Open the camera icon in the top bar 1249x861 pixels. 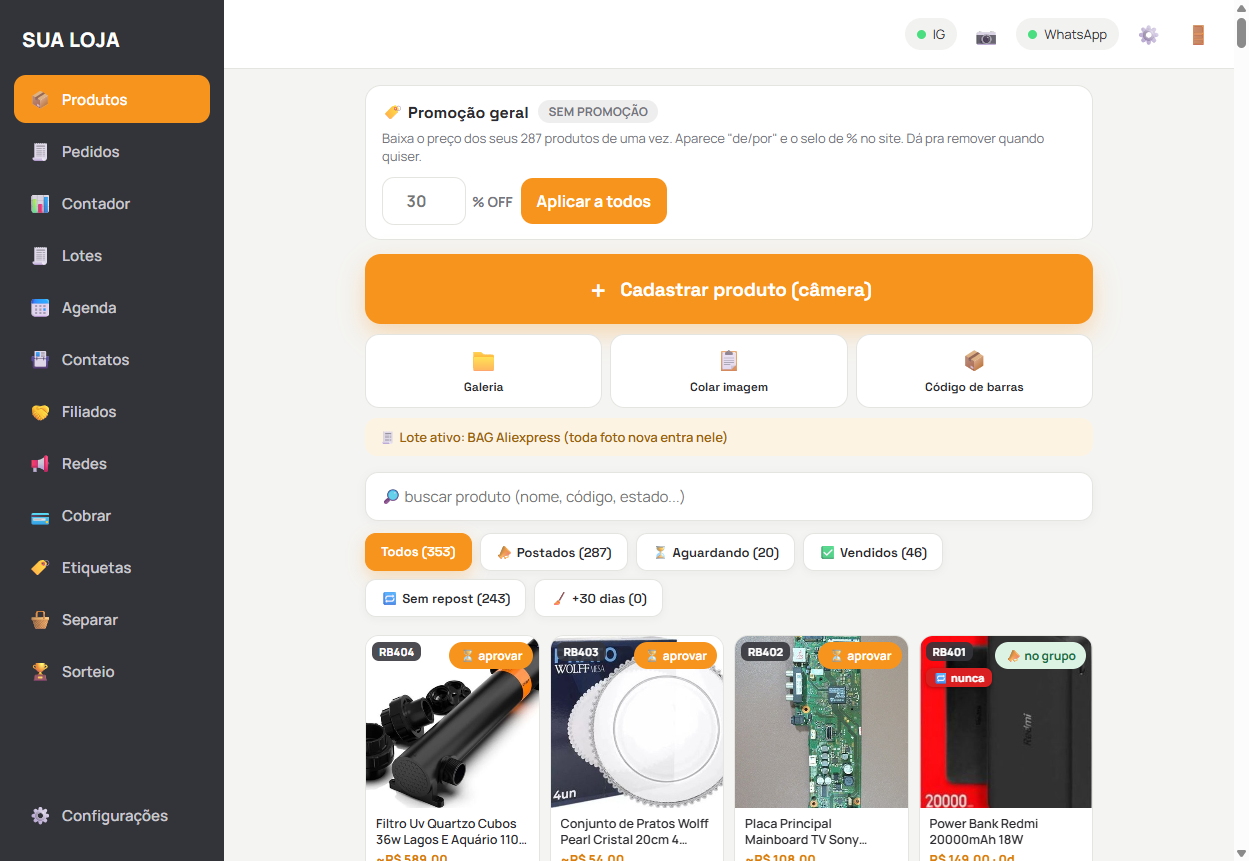(x=986, y=36)
